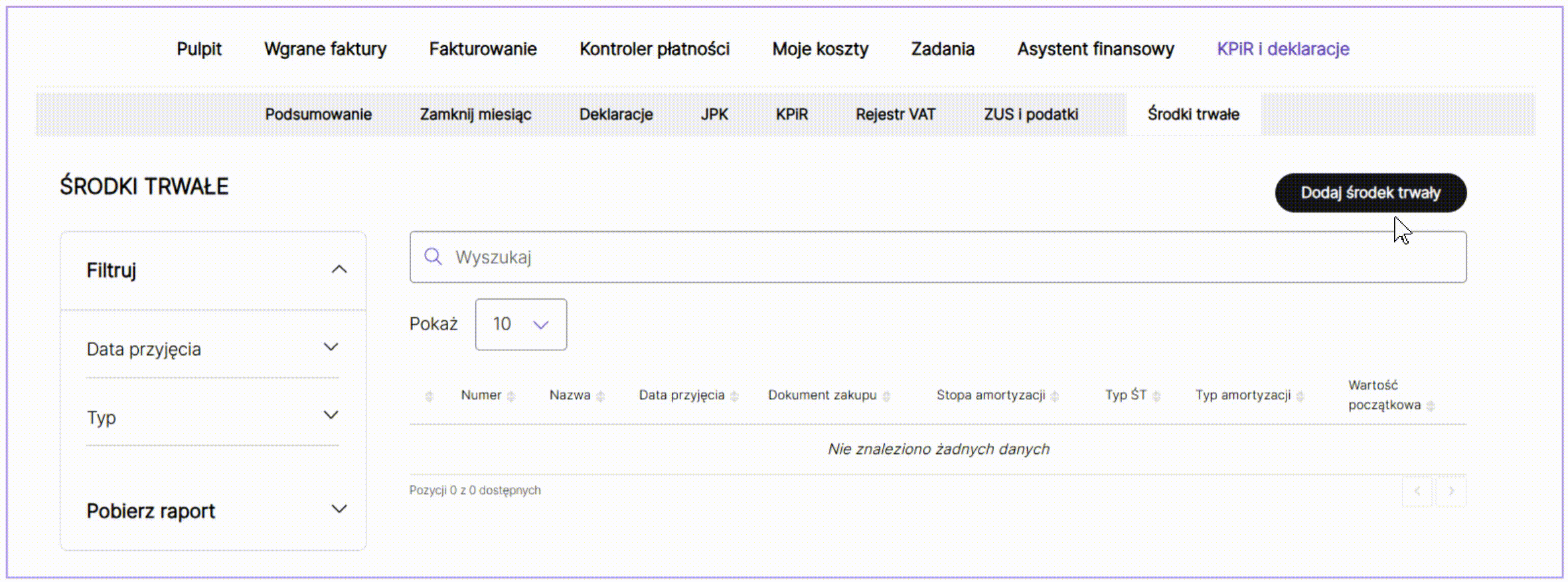
Task: Switch to the Zamknij miesiąc tab
Action: click(475, 114)
